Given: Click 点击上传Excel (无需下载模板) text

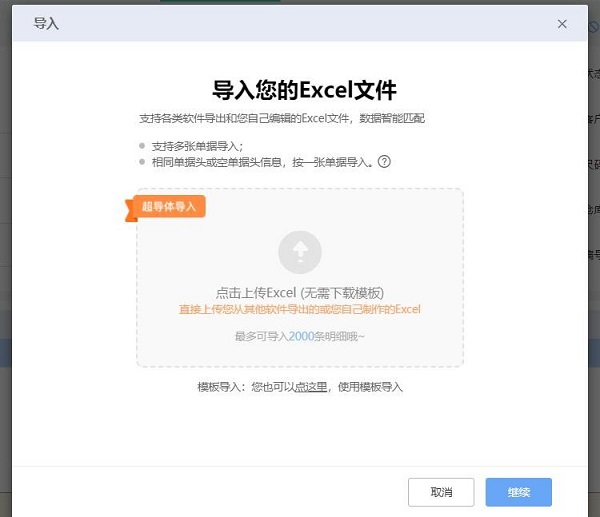Looking at the screenshot, I should click(x=300, y=293).
